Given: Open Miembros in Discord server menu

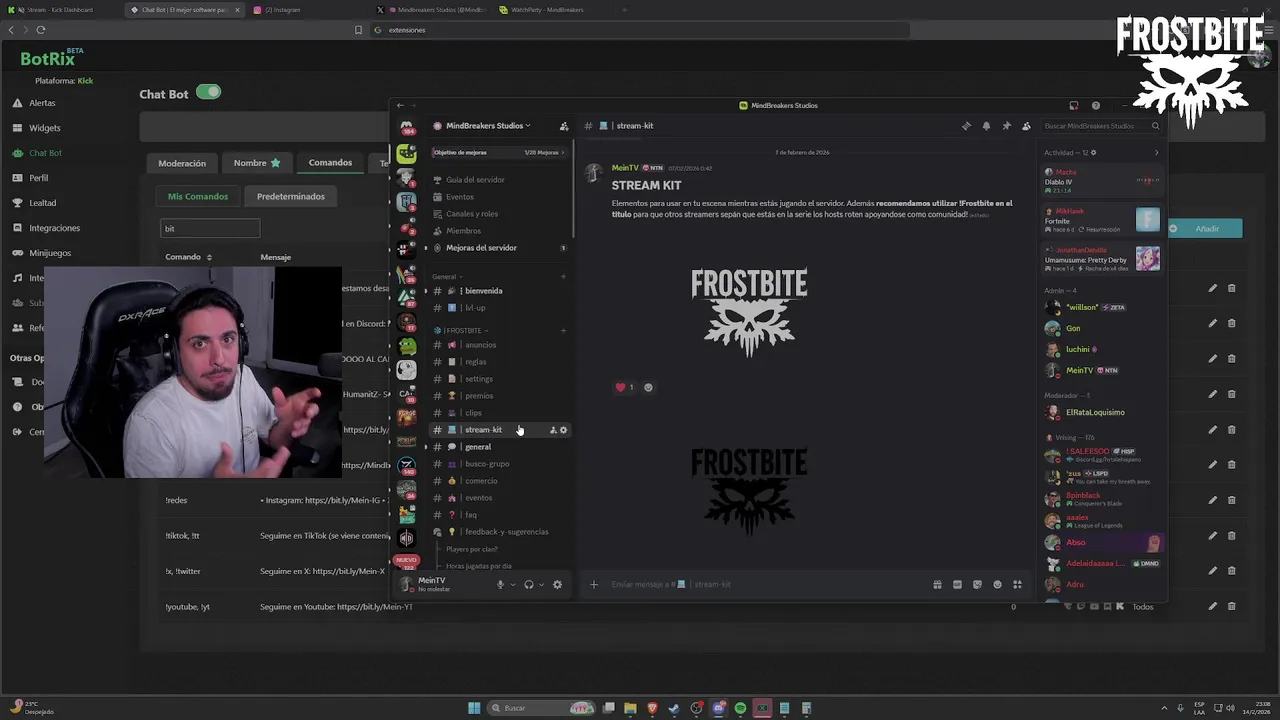Looking at the screenshot, I should pyautogui.click(x=463, y=231).
